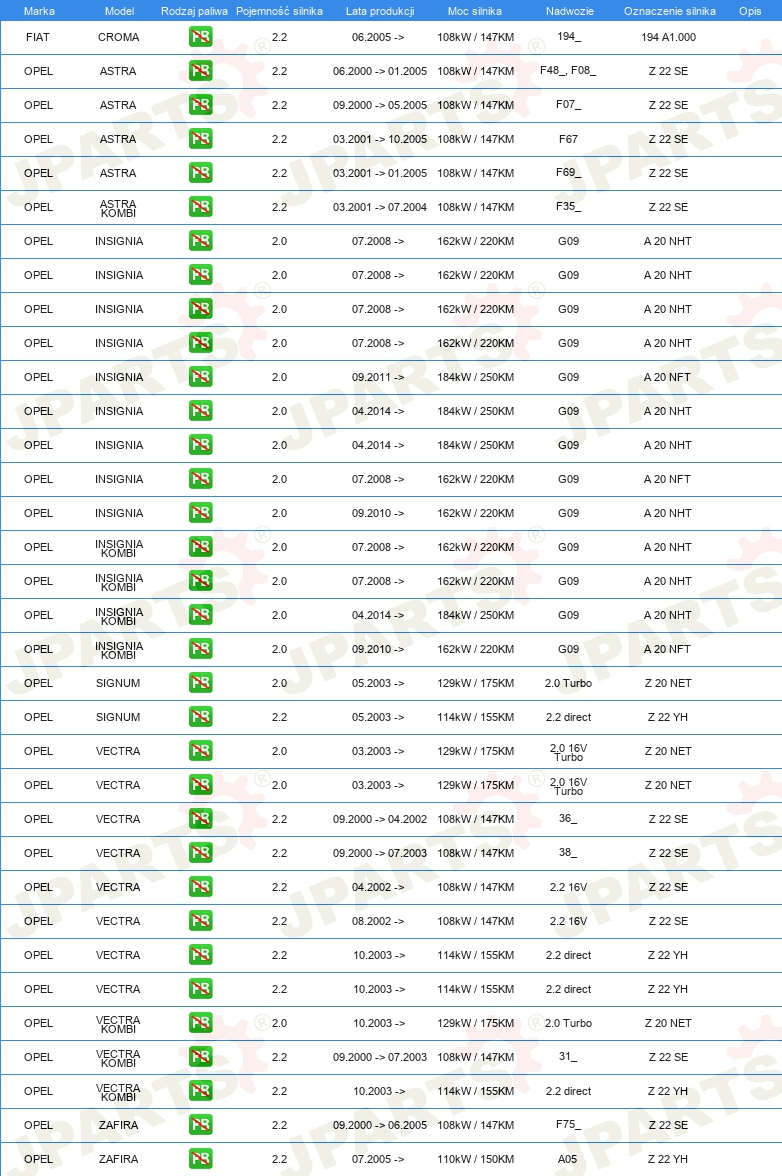Click fuel icon in VECTRA 36_ row
Image resolution: width=782 pixels, height=1176 pixels.
pyautogui.click(x=200, y=819)
